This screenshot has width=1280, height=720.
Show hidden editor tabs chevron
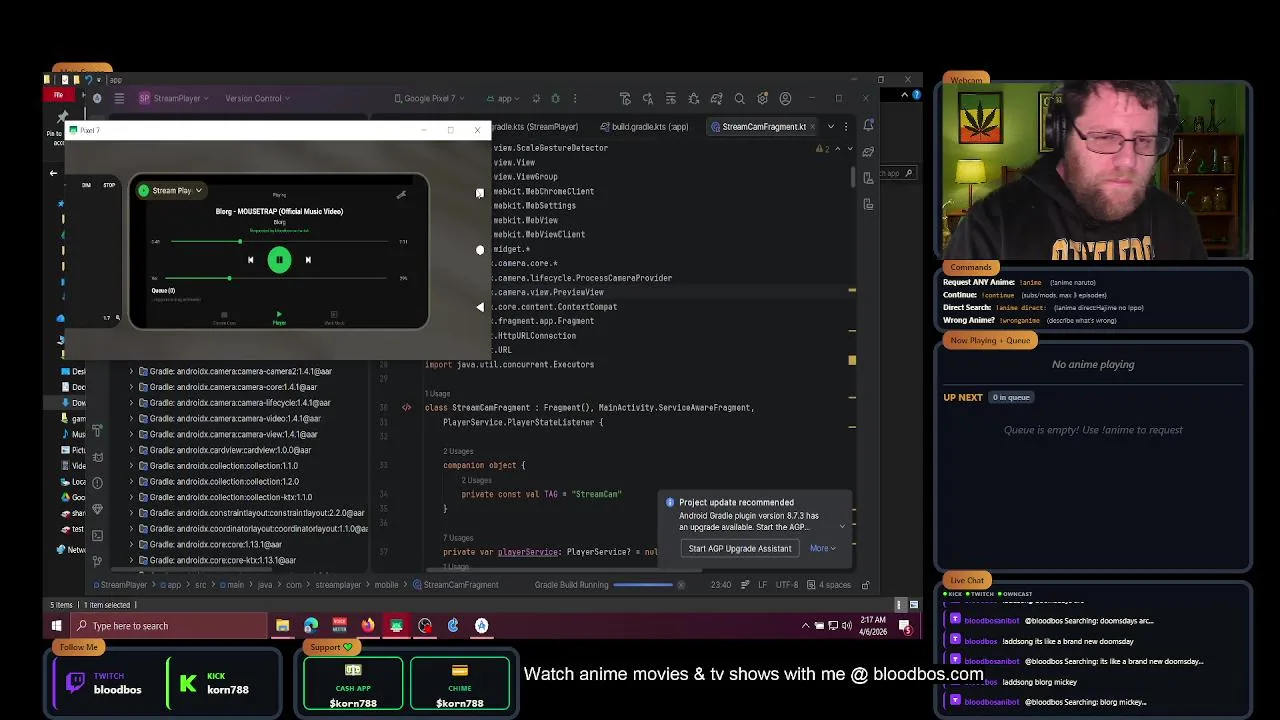pos(831,127)
